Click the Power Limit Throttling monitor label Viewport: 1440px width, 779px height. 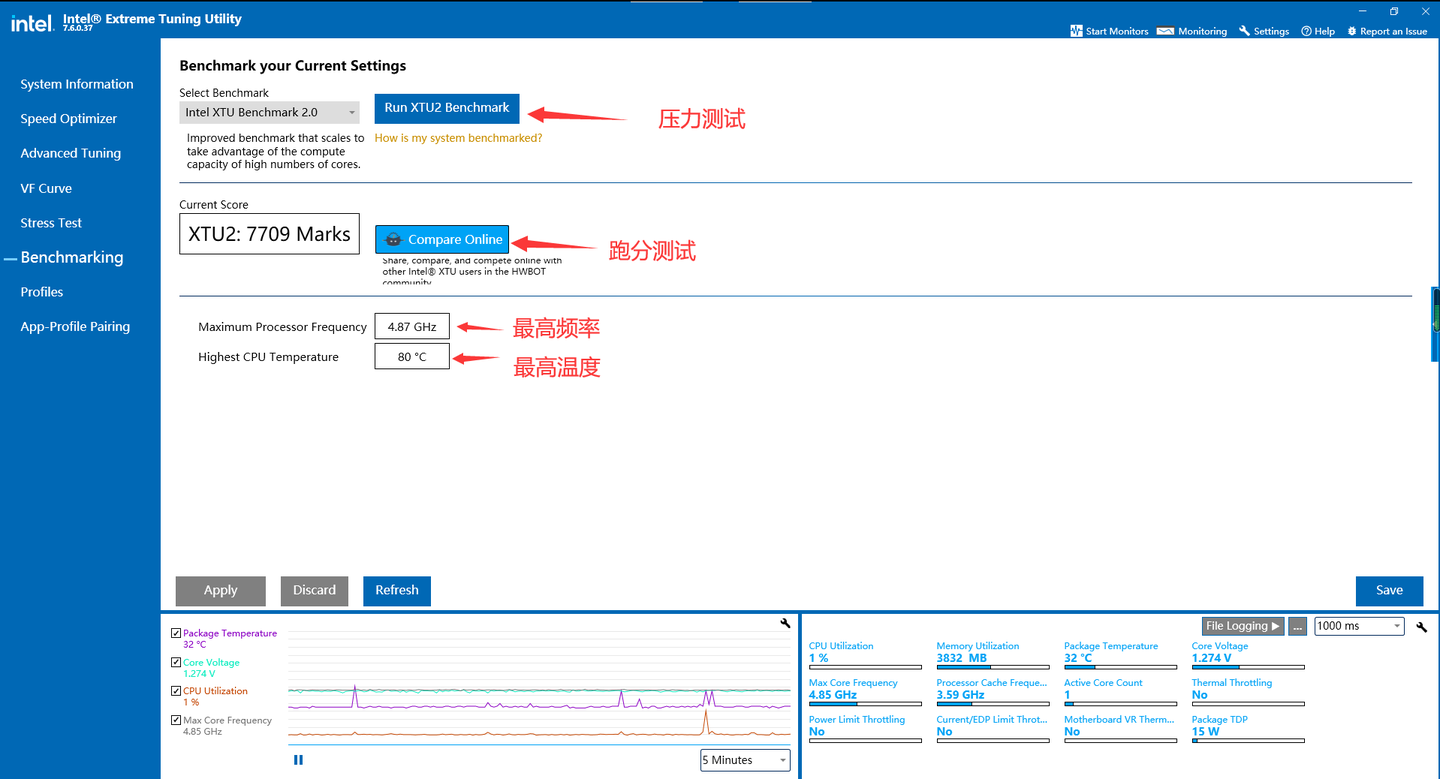[x=857, y=720]
